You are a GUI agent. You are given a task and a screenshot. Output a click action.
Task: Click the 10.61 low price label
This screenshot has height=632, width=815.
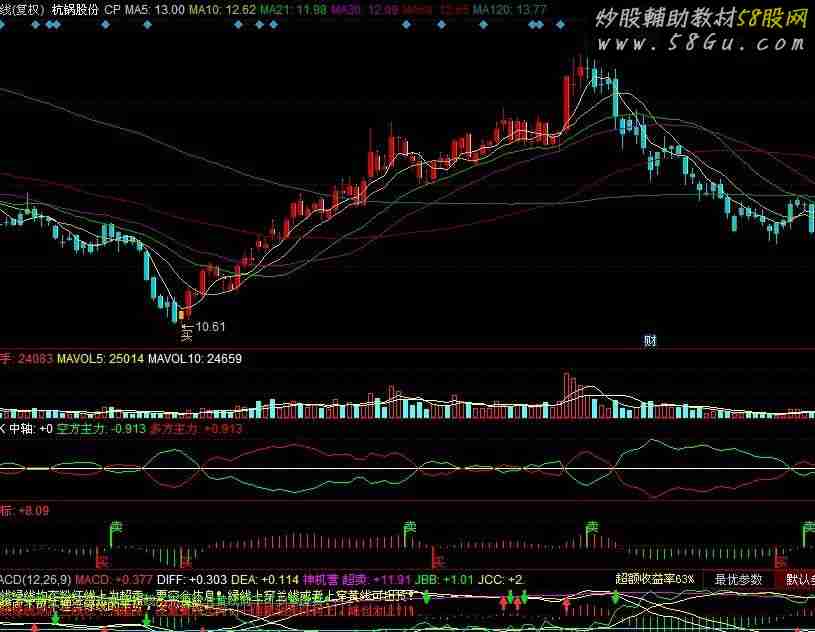[211, 327]
